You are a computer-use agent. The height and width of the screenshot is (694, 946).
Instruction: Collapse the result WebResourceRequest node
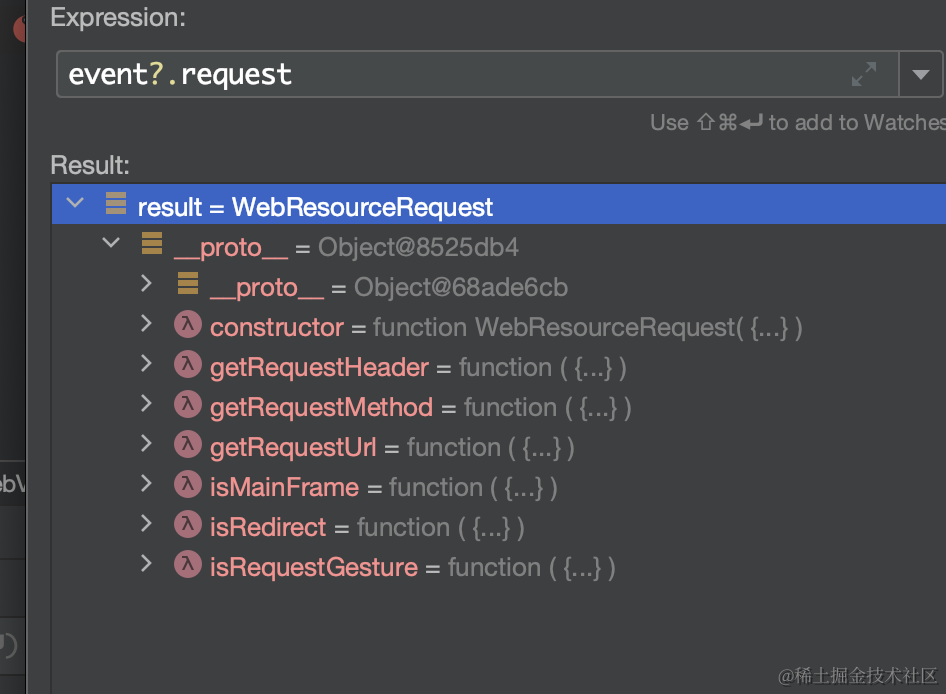(75, 205)
